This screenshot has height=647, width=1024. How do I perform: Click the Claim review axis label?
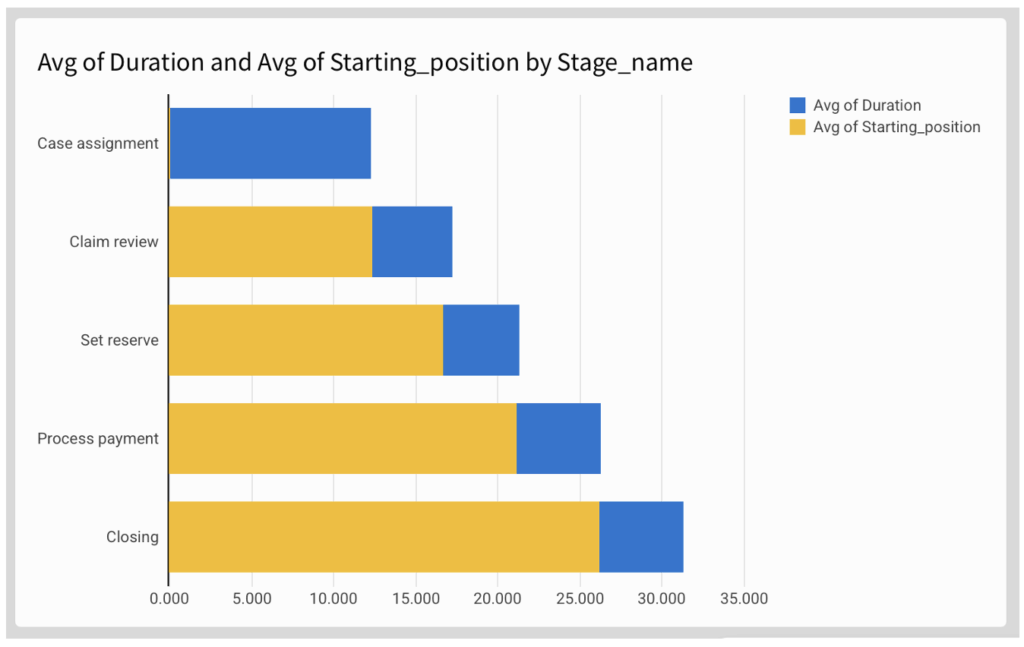click(114, 241)
